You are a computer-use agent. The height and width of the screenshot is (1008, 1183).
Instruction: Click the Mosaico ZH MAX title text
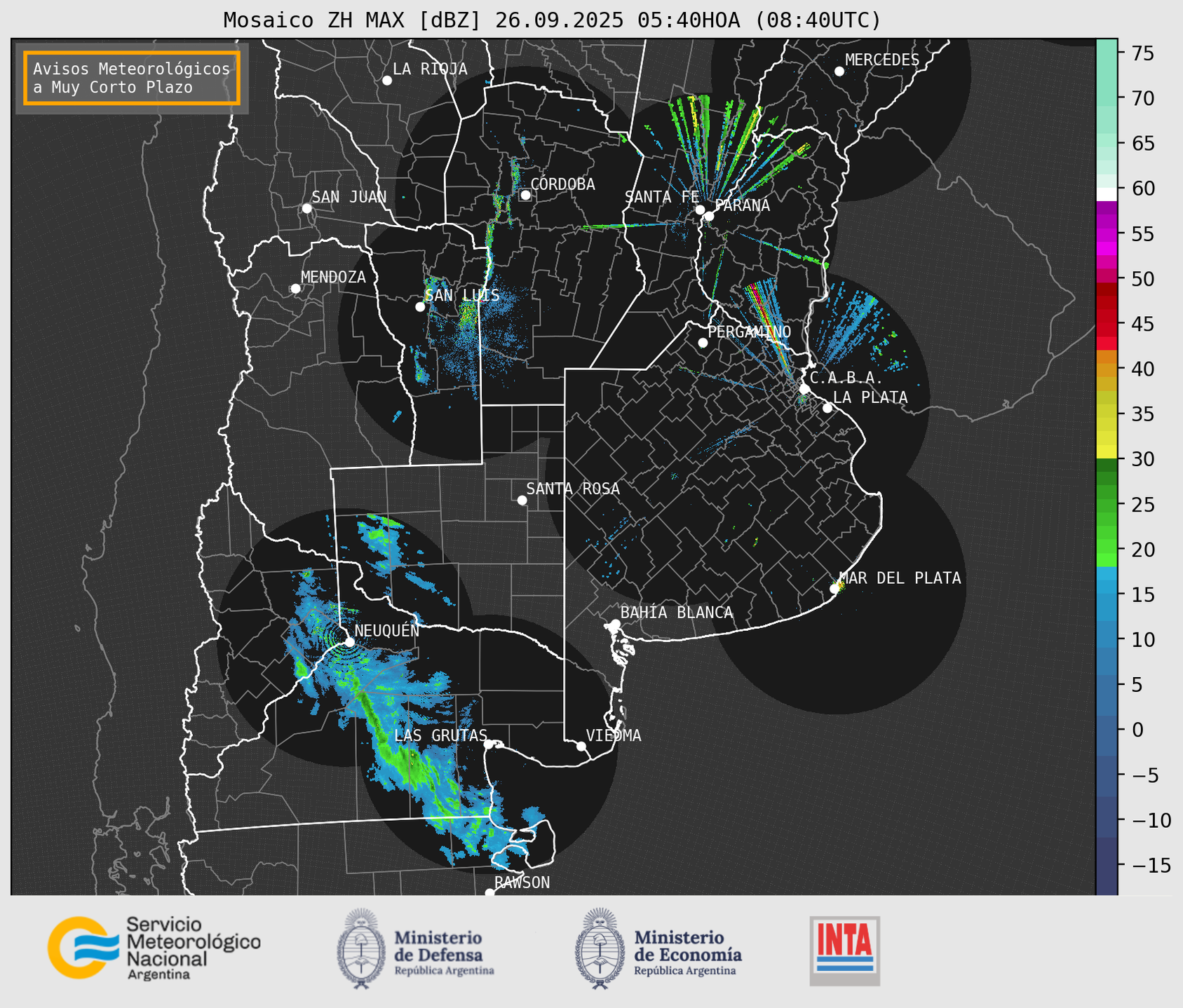coord(551,20)
